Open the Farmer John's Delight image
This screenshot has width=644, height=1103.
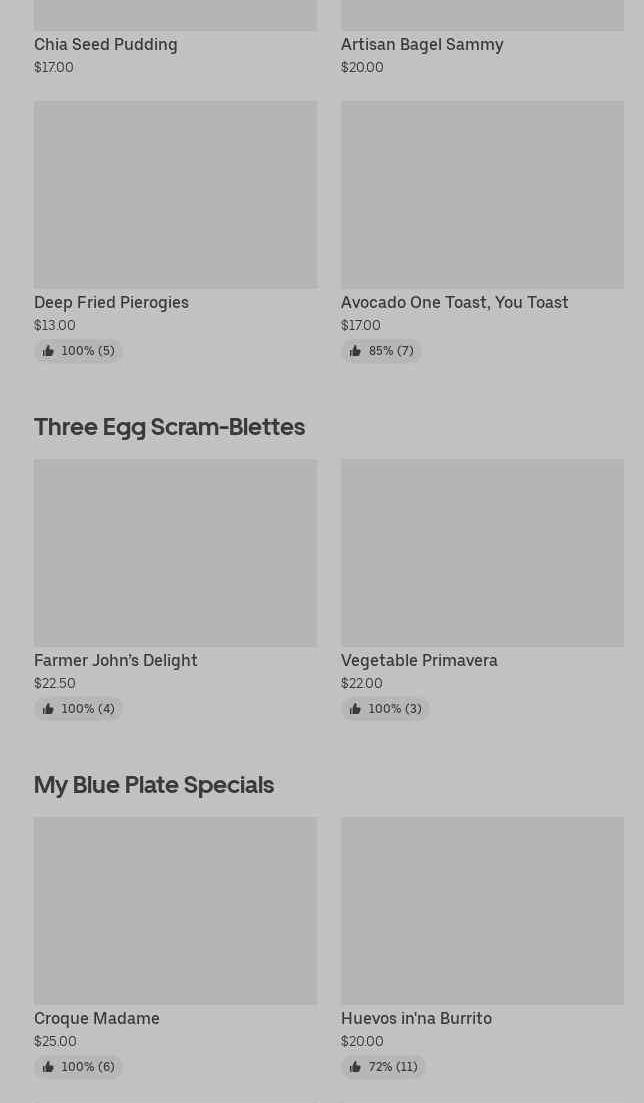tap(175, 552)
